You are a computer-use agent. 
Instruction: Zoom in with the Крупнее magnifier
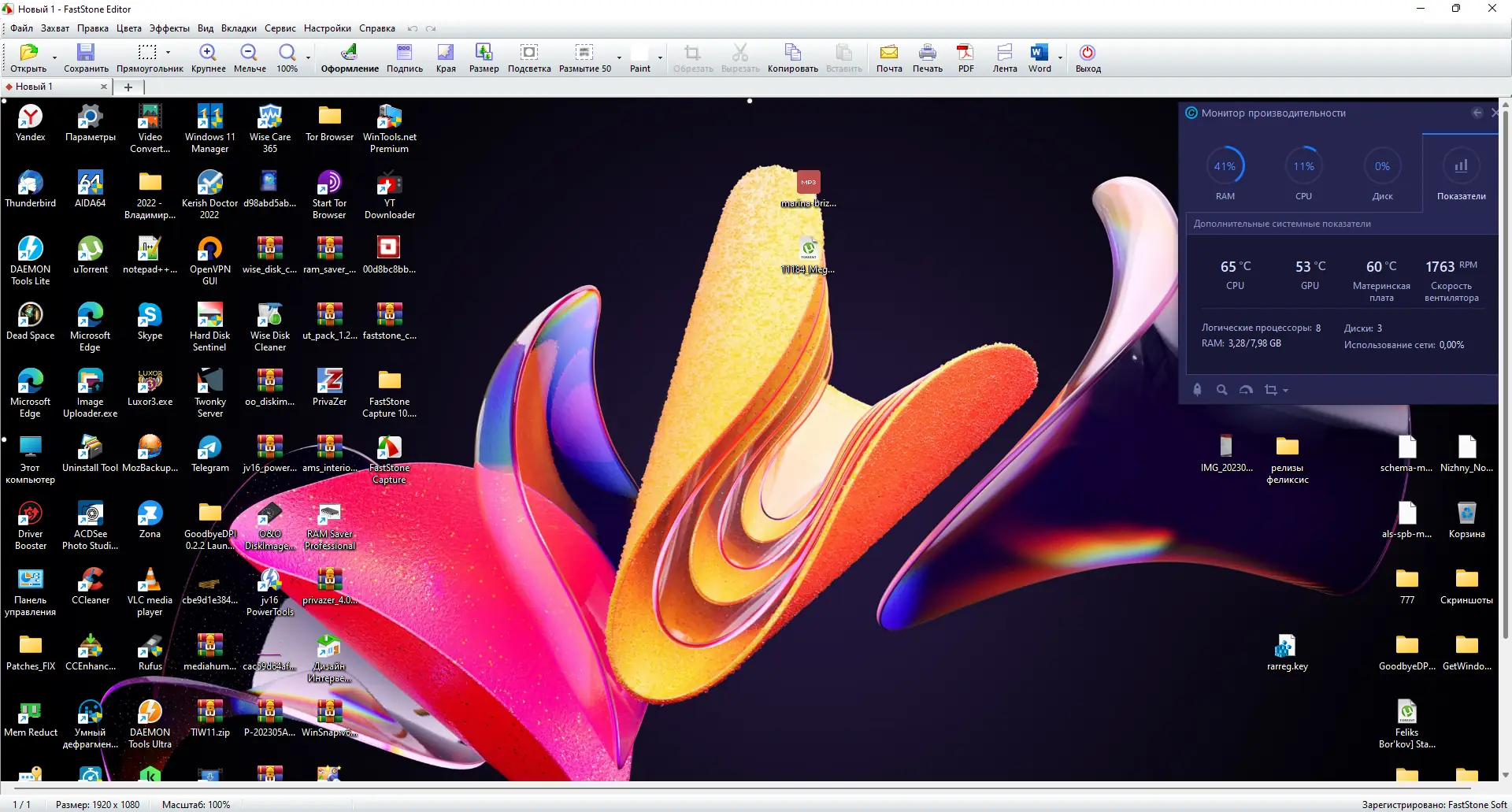pyautogui.click(x=208, y=57)
